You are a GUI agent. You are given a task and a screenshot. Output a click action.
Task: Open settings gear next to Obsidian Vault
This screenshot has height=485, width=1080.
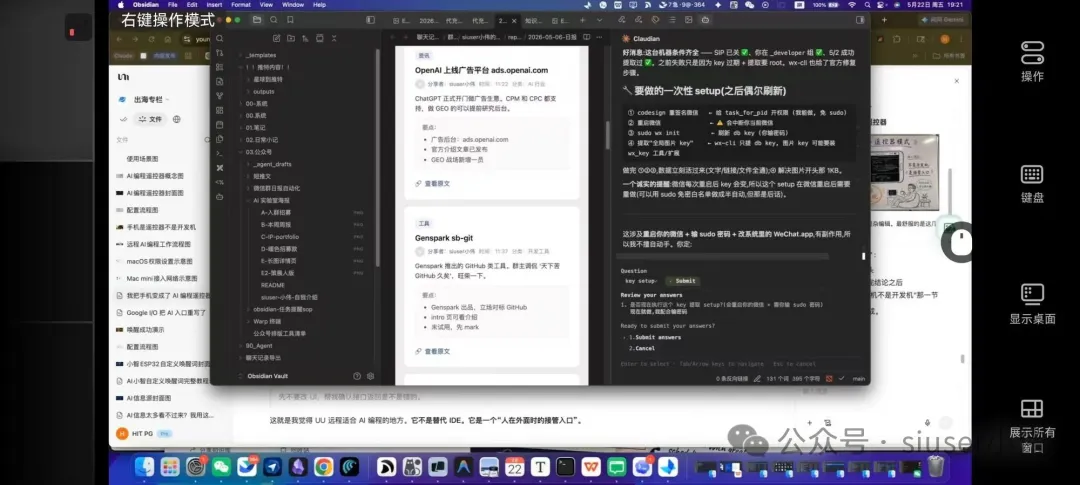click(371, 376)
